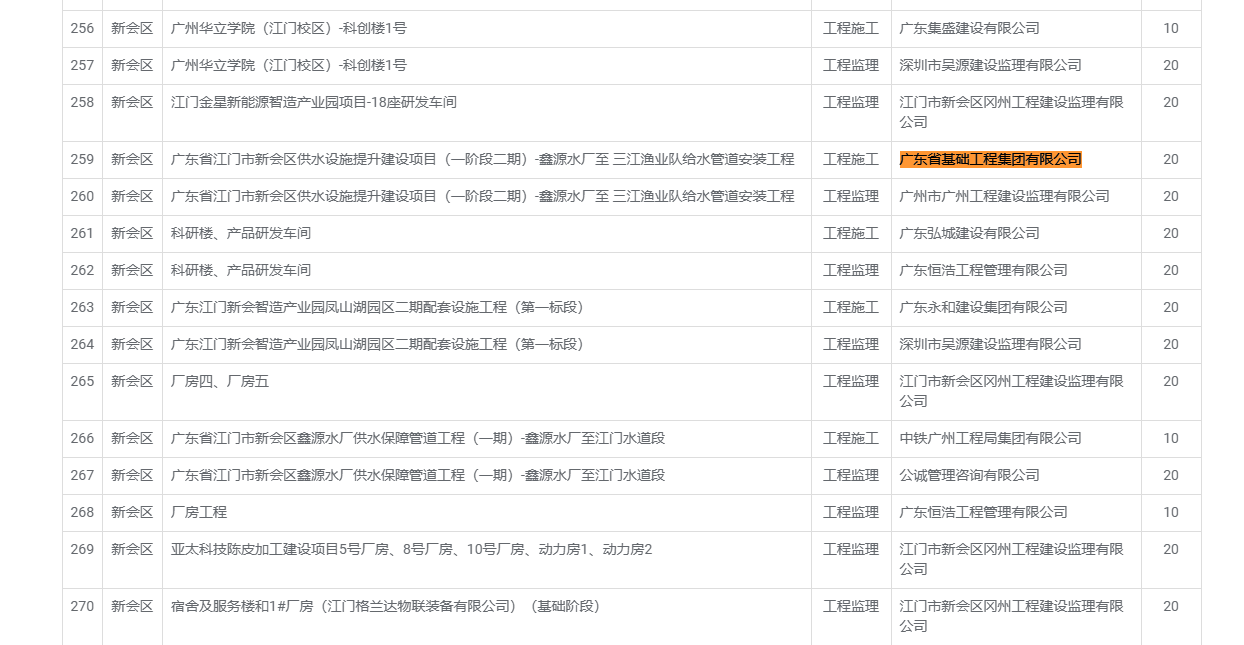1244x645 pixels.
Task: Click project 厂房四、厂房五
Action: (220, 381)
